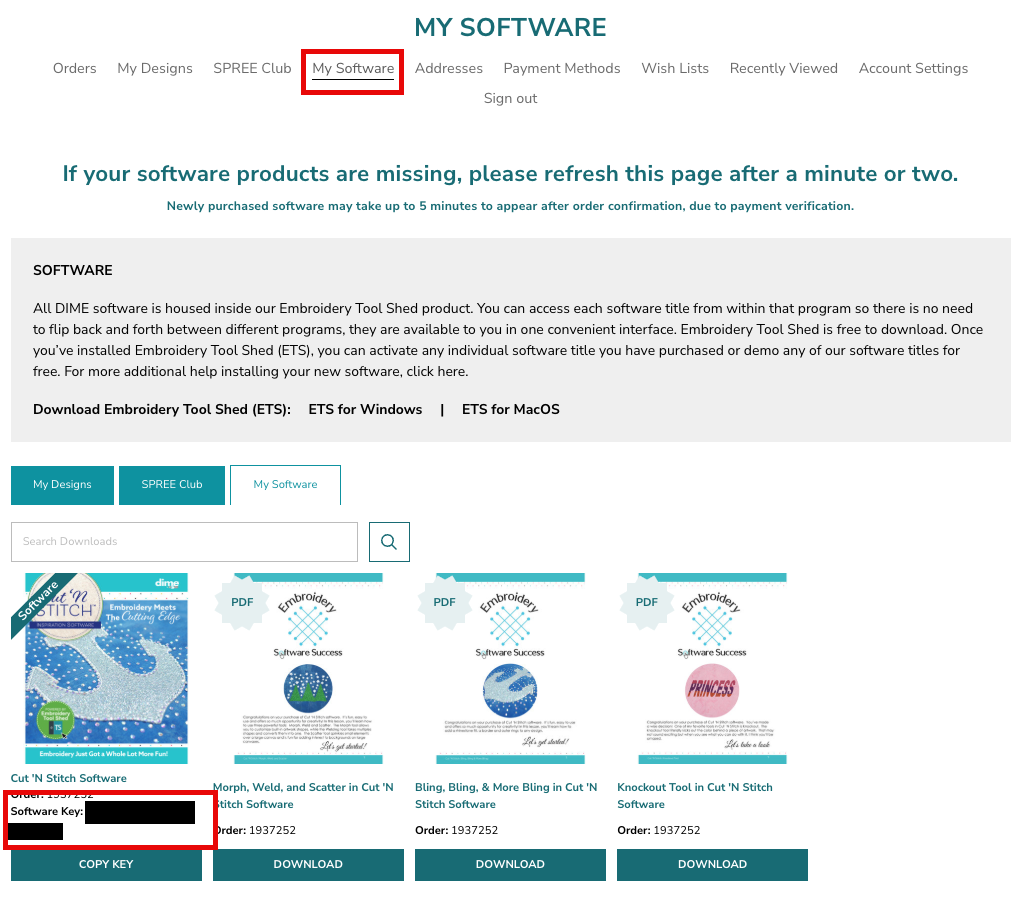This screenshot has width=1023, height=905.
Task: Open Account Settings
Action: point(913,69)
